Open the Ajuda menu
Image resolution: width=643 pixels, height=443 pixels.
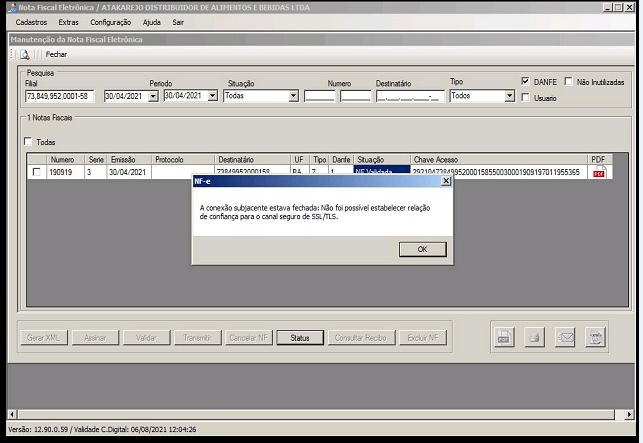pyautogui.click(x=151, y=22)
